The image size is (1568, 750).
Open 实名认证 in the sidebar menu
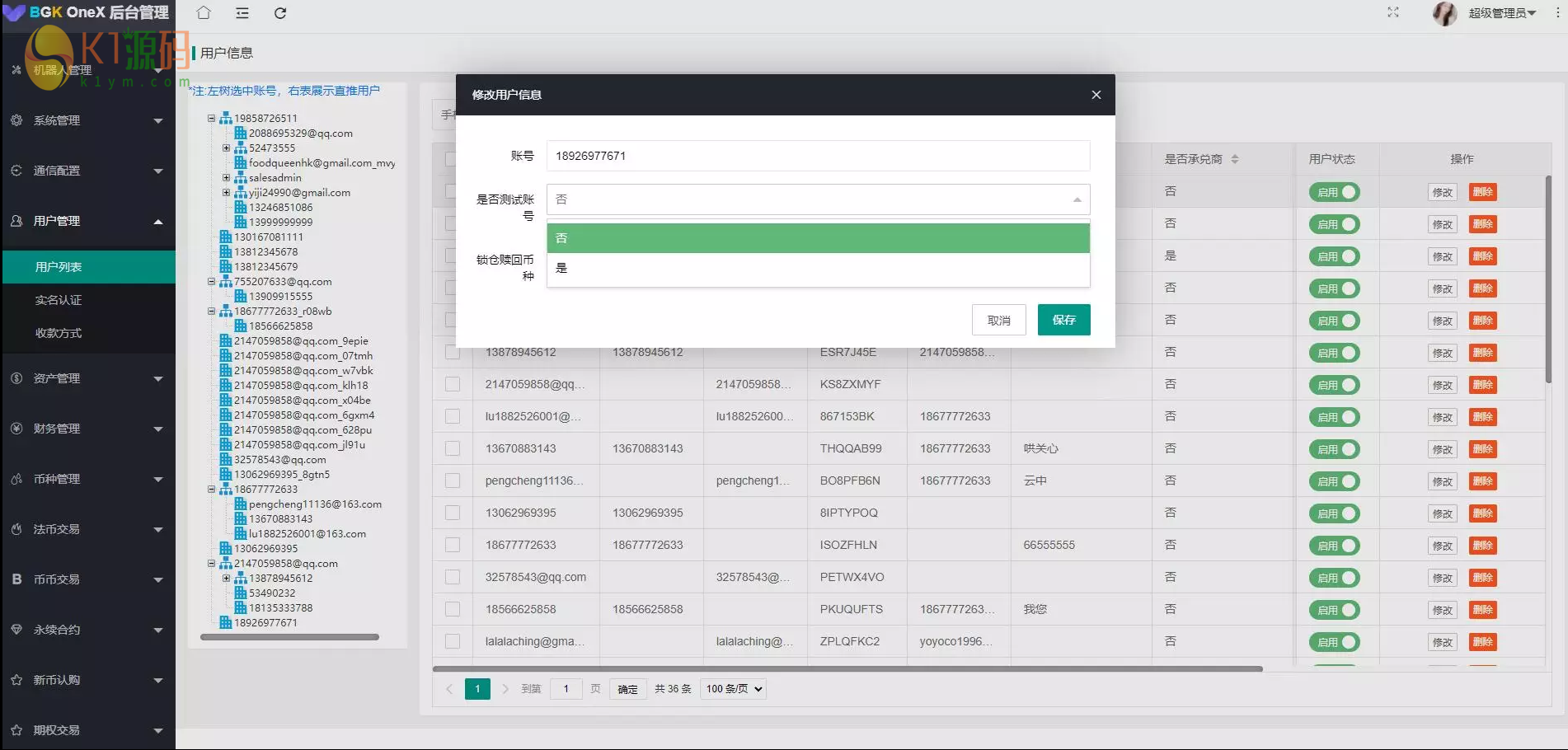59,300
